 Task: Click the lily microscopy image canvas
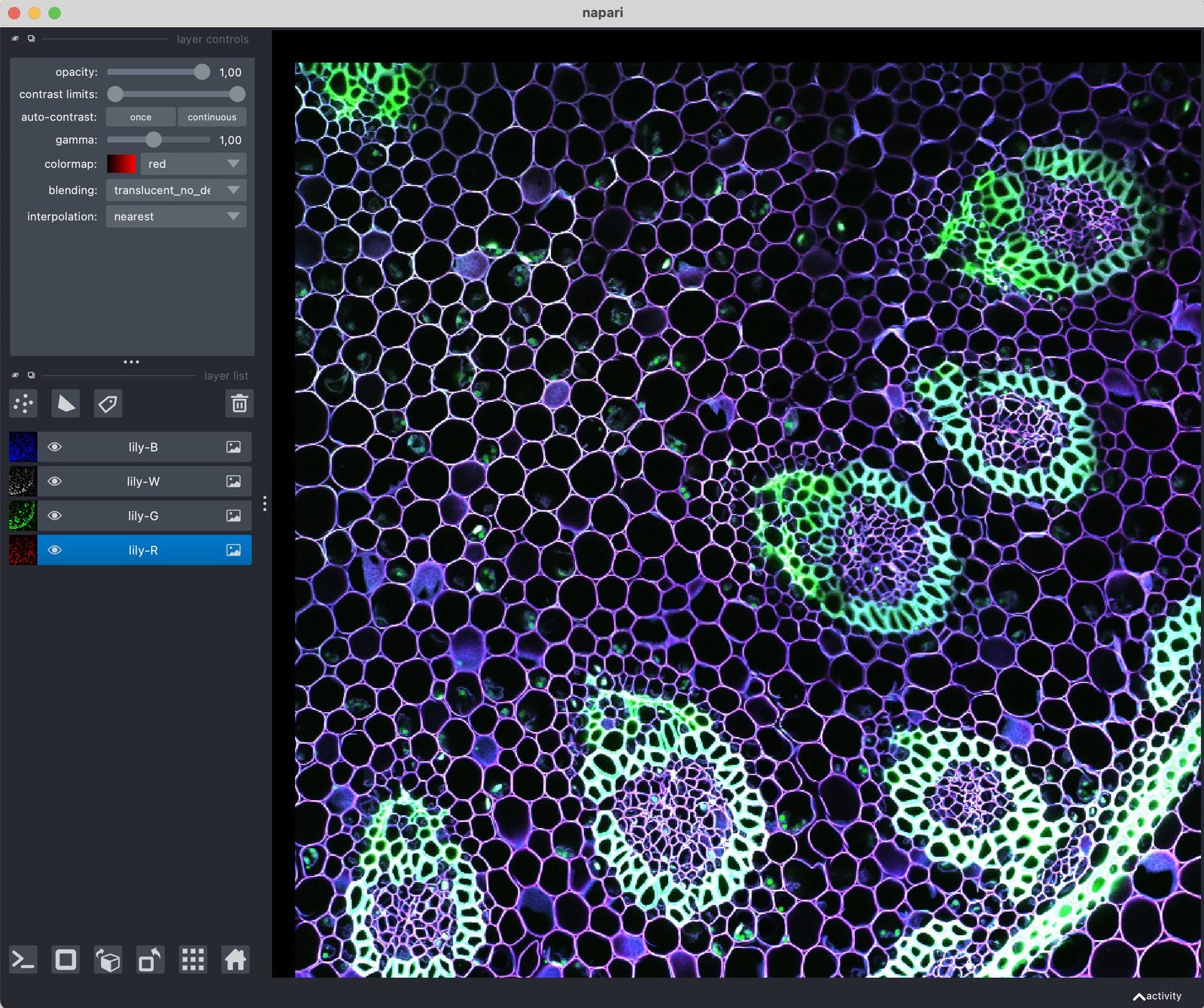tap(747, 519)
